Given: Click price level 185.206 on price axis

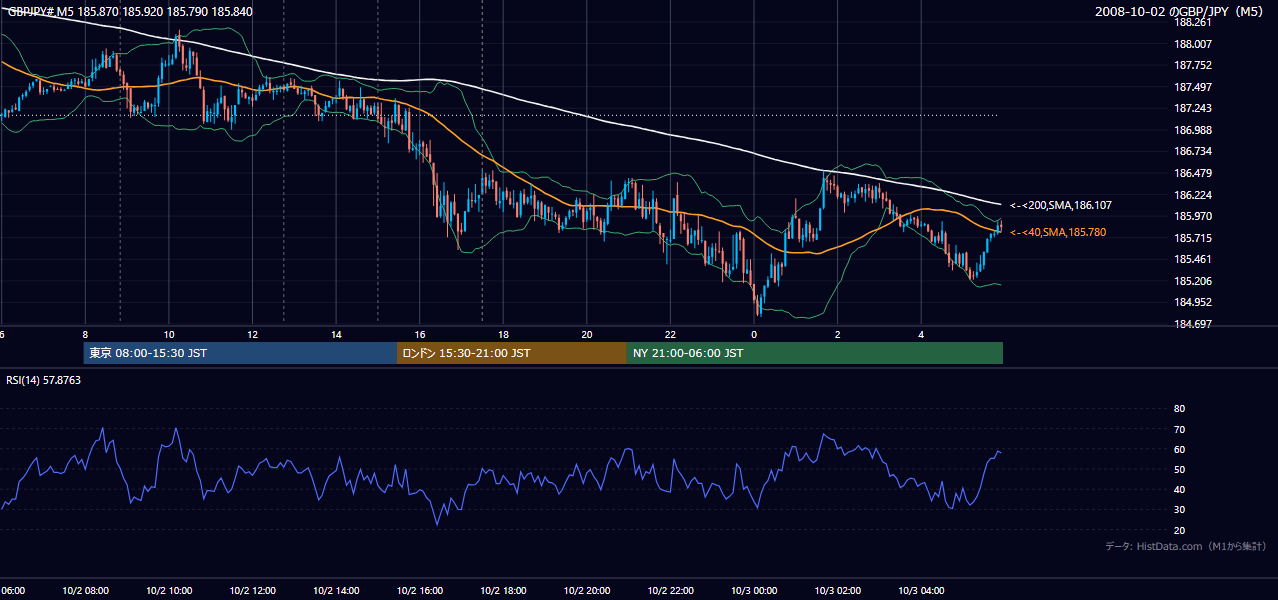Looking at the screenshot, I should [x=1193, y=281].
